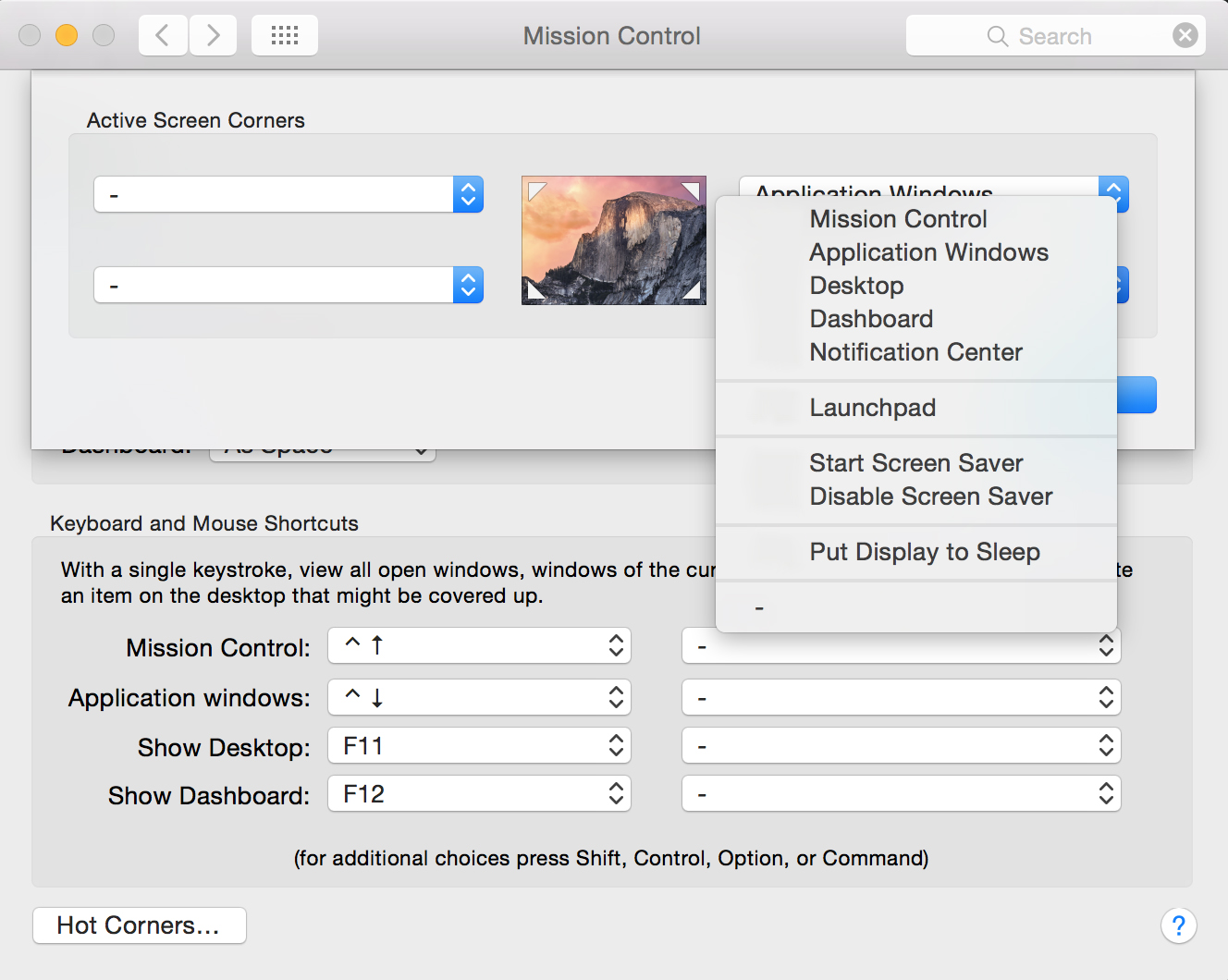The height and width of the screenshot is (980, 1228).
Task: Show all preferences grid icon
Action: coord(285,35)
